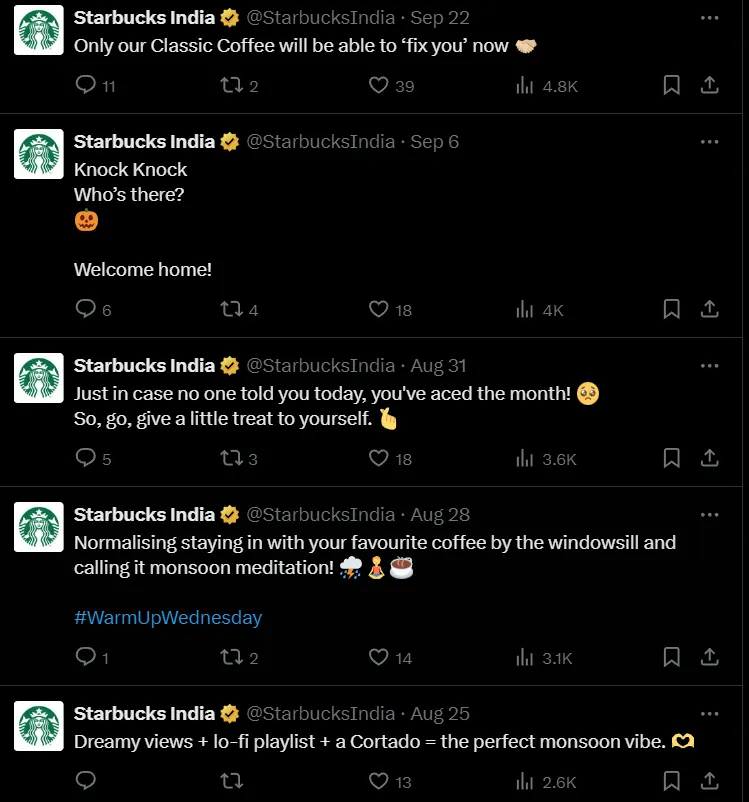Open @StarbucksIndia handle on the Sep 6 tweet
The height and width of the screenshot is (802, 749).
[321, 142]
